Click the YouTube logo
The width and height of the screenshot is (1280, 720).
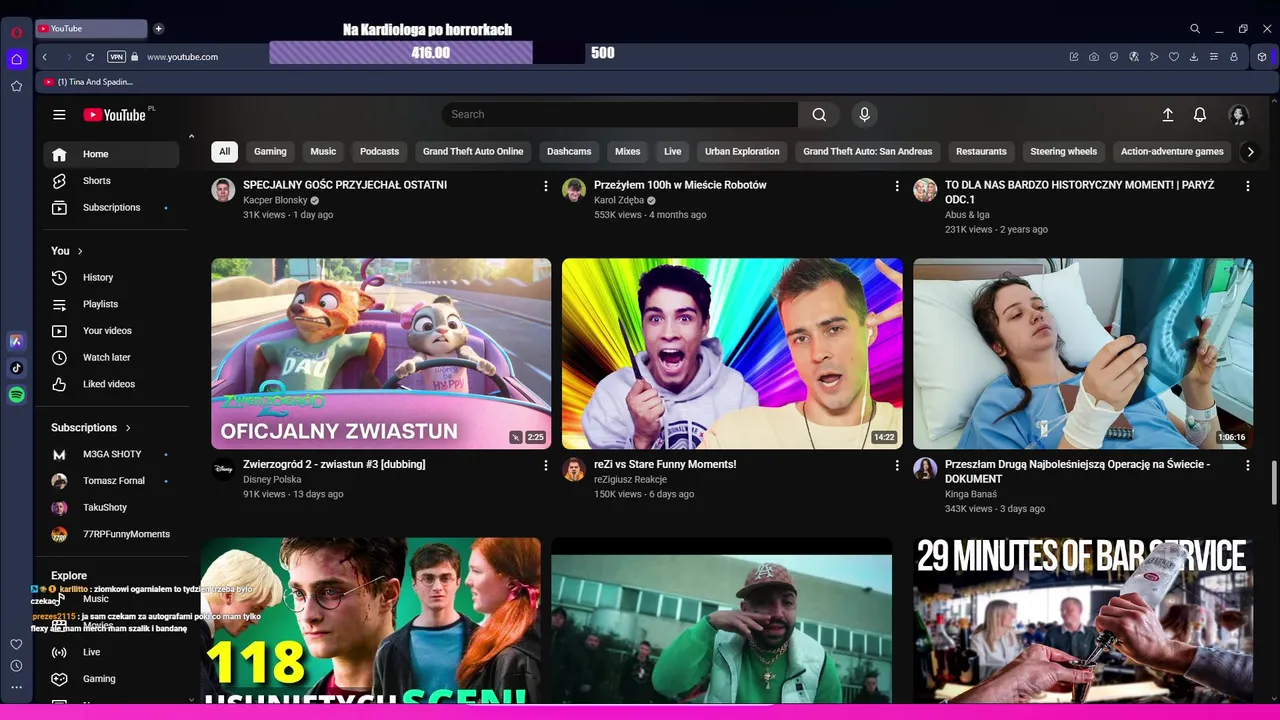click(x=116, y=115)
